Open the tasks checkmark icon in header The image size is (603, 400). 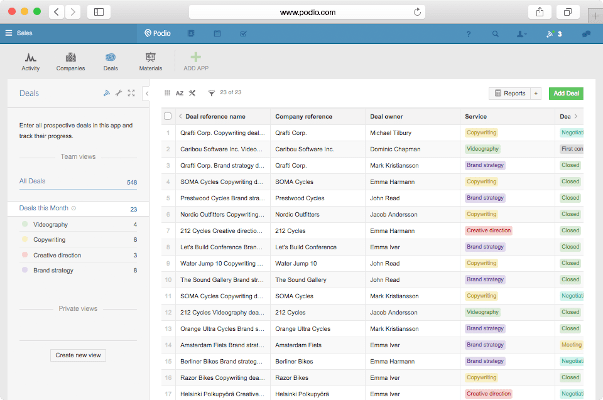pos(243,34)
